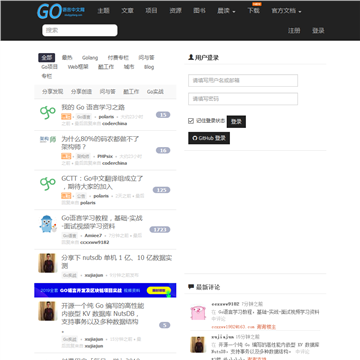Open Go语言 node tag under 我的 Go post
Screen dimensions: 360x360
click(83, 117)
